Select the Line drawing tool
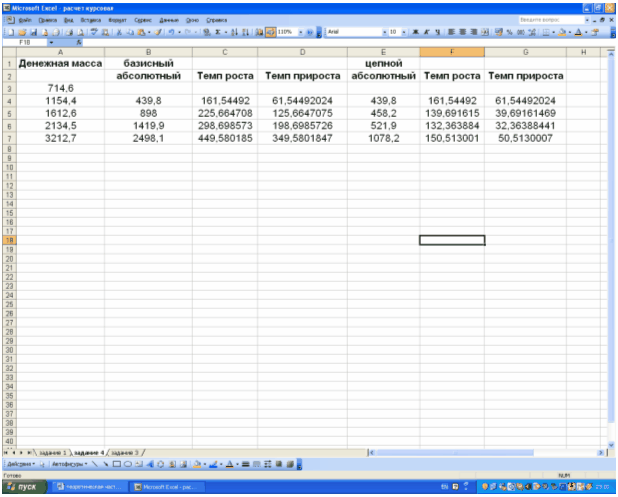618x497 pixels. pyautogui.click(x=95, y=464)
